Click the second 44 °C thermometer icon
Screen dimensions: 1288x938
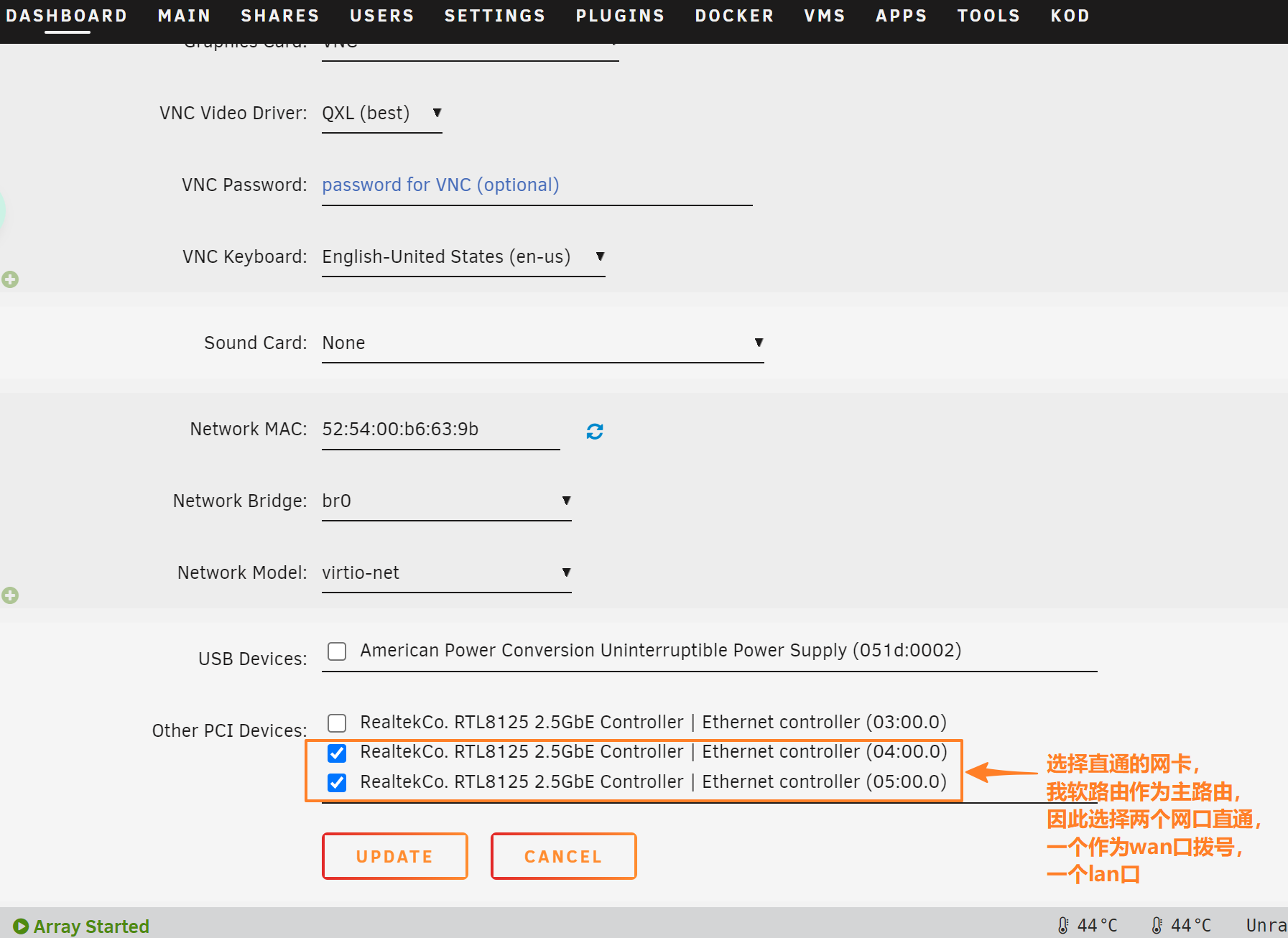(1157, 925)
